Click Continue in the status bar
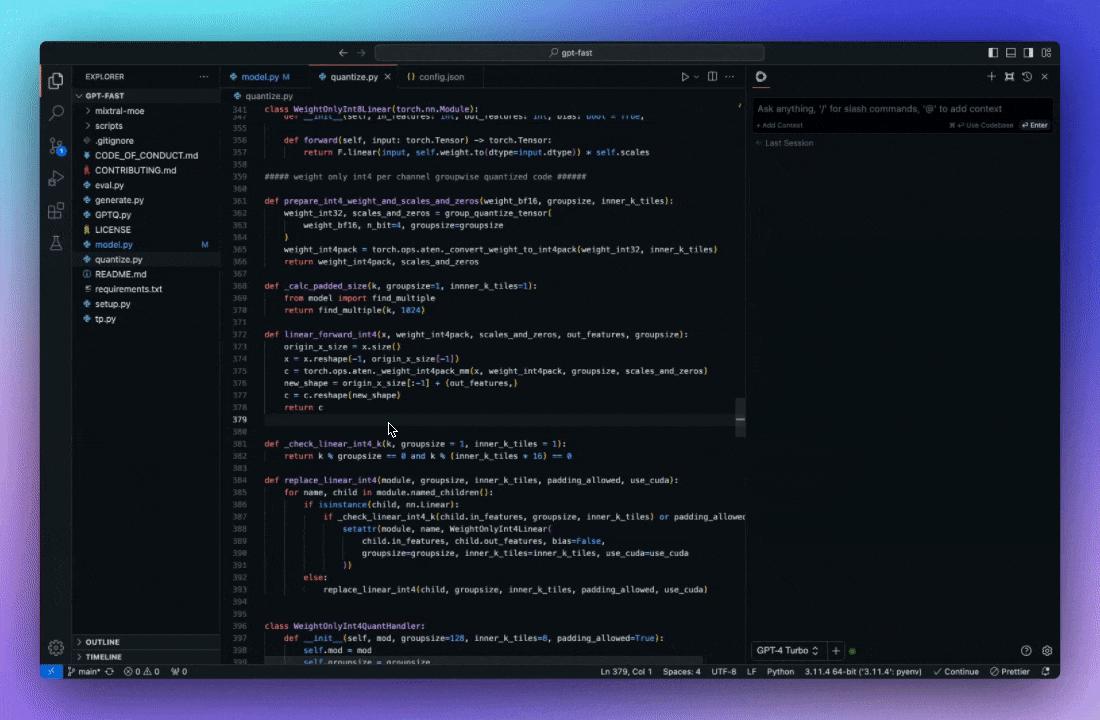The image size is (1100, 720). tap(956, 671)
